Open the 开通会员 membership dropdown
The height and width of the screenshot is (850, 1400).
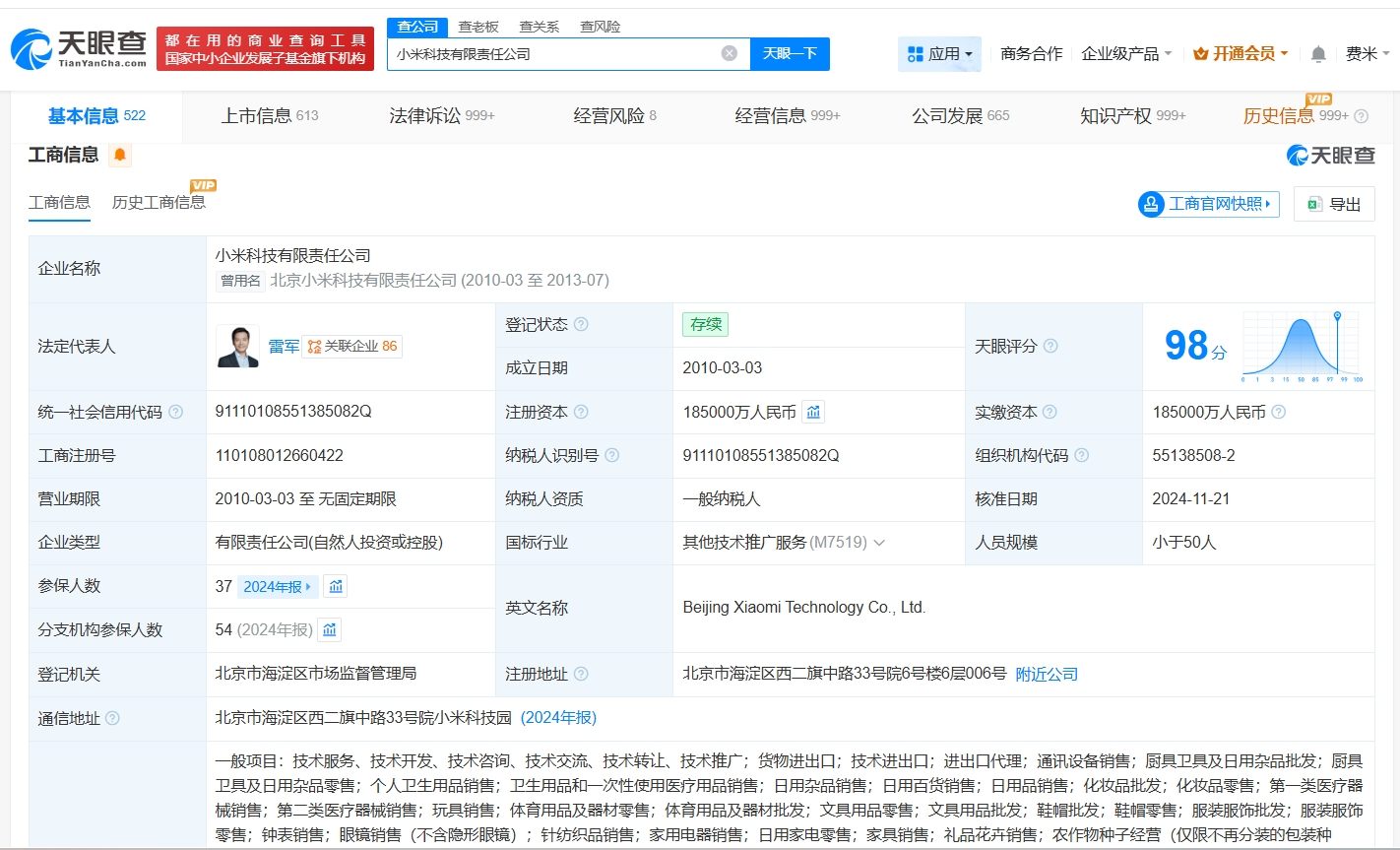(x=1241, y=54)
